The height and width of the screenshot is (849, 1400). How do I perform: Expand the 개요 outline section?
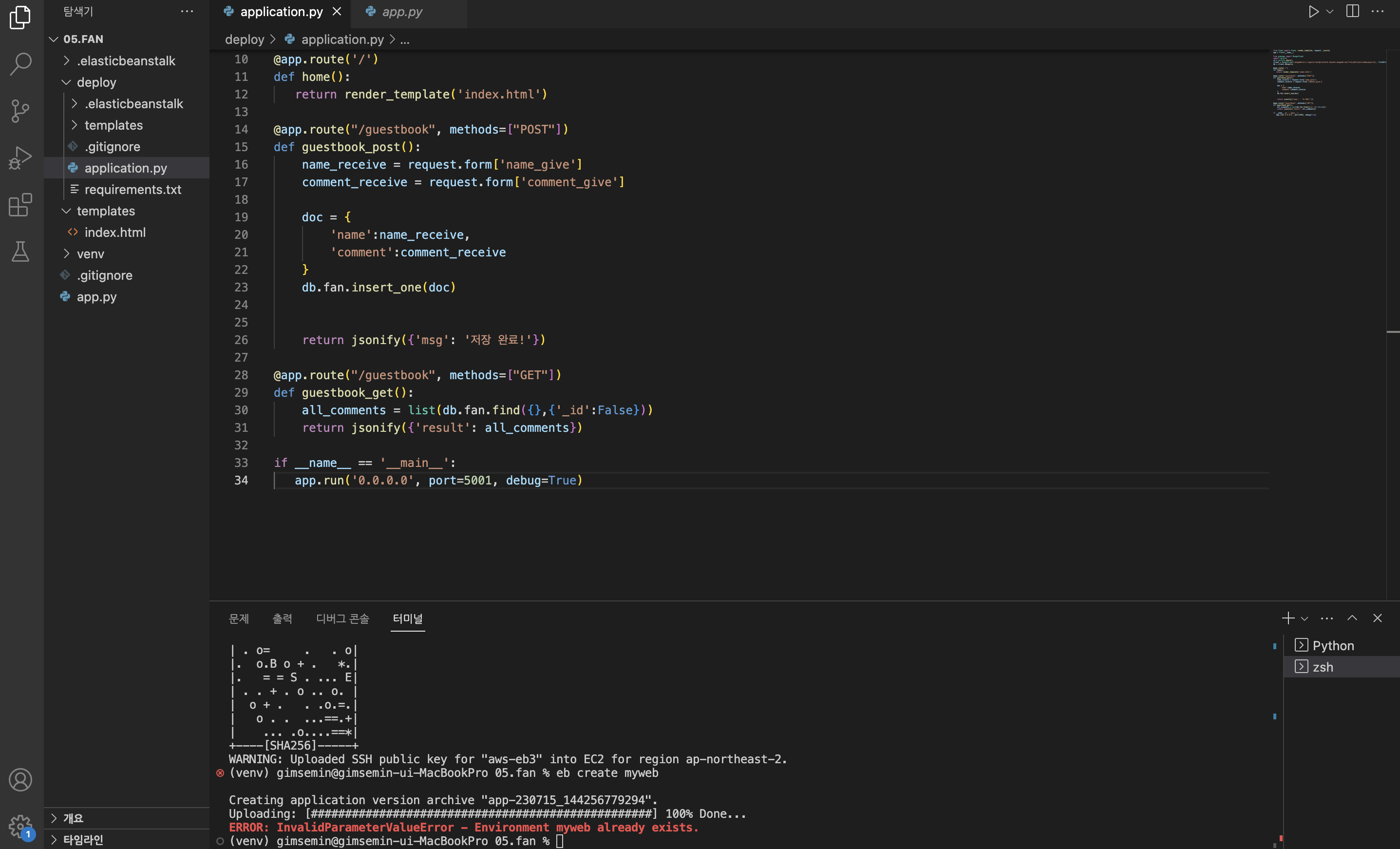[x=127, y=818]
